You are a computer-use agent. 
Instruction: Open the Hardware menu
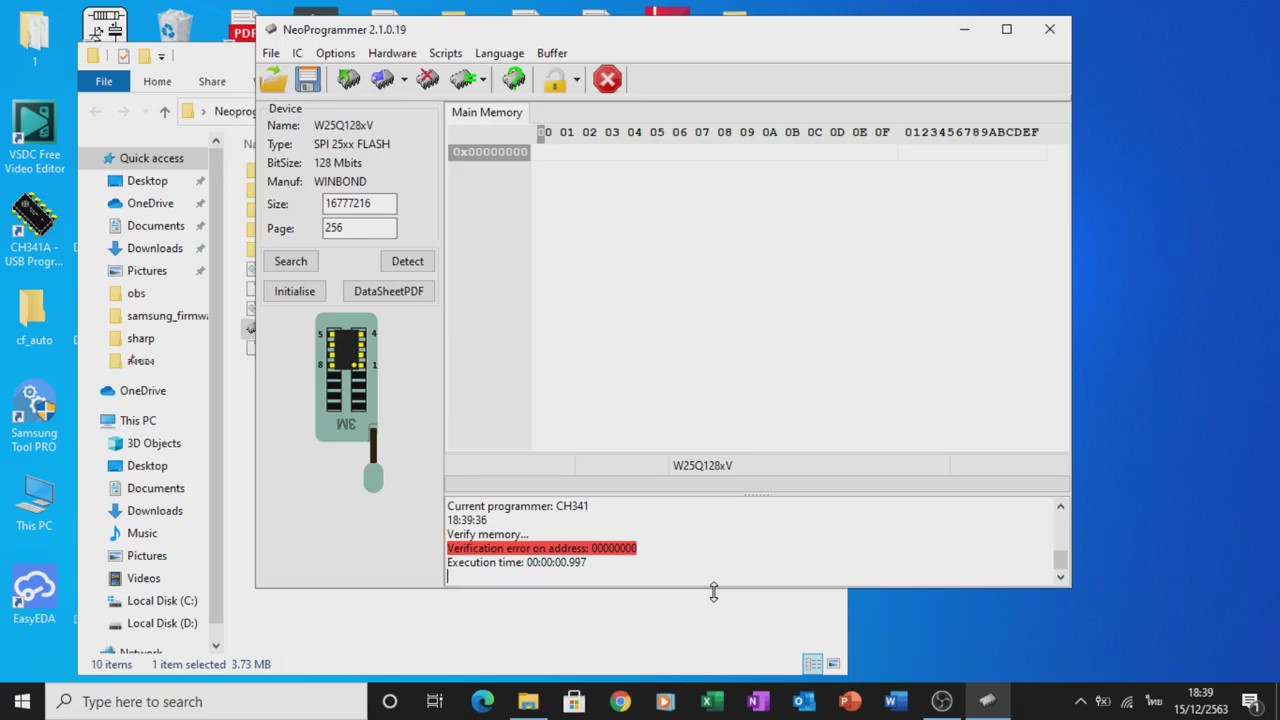[392, 53]
